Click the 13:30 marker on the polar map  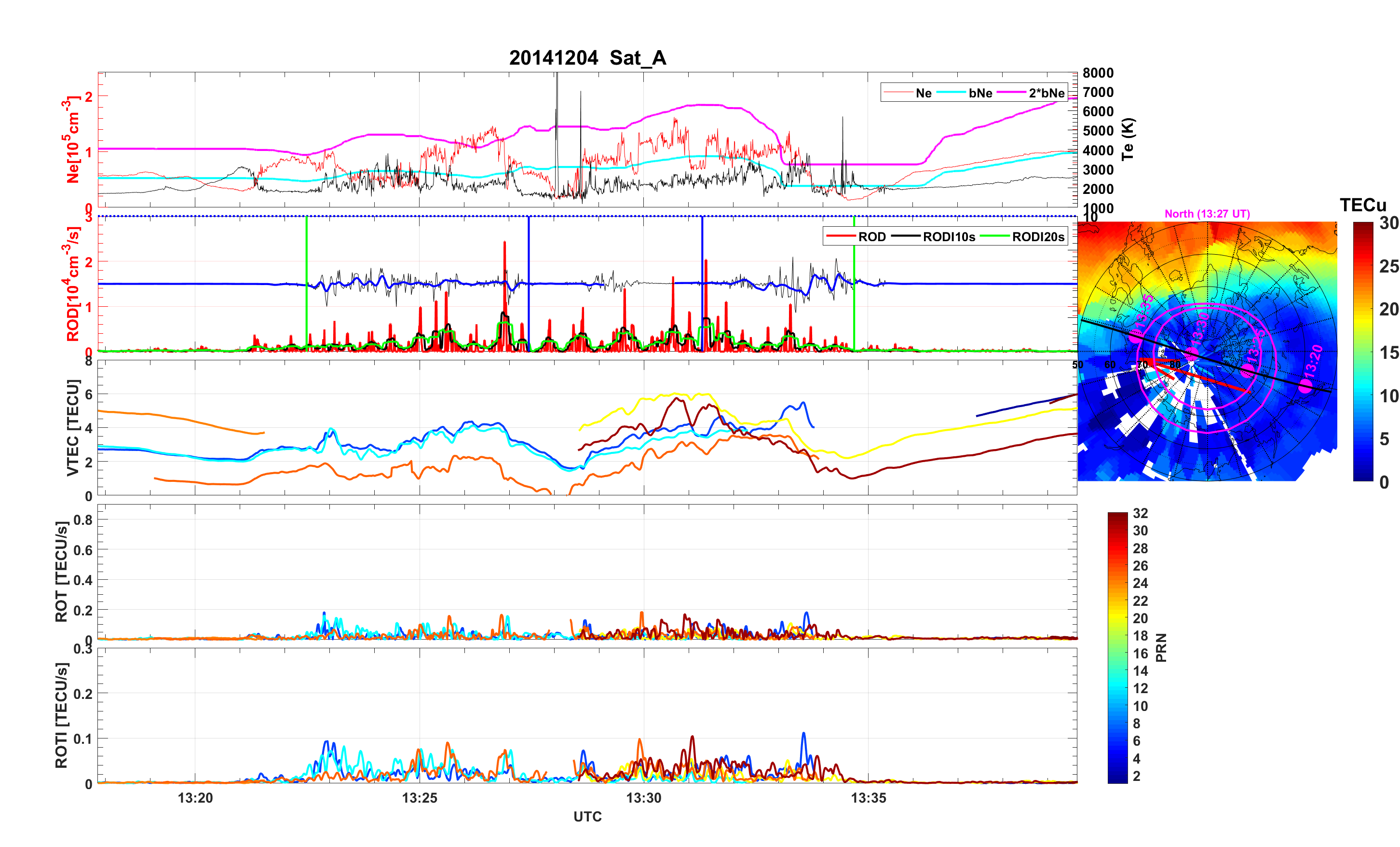click(1192, 354)
